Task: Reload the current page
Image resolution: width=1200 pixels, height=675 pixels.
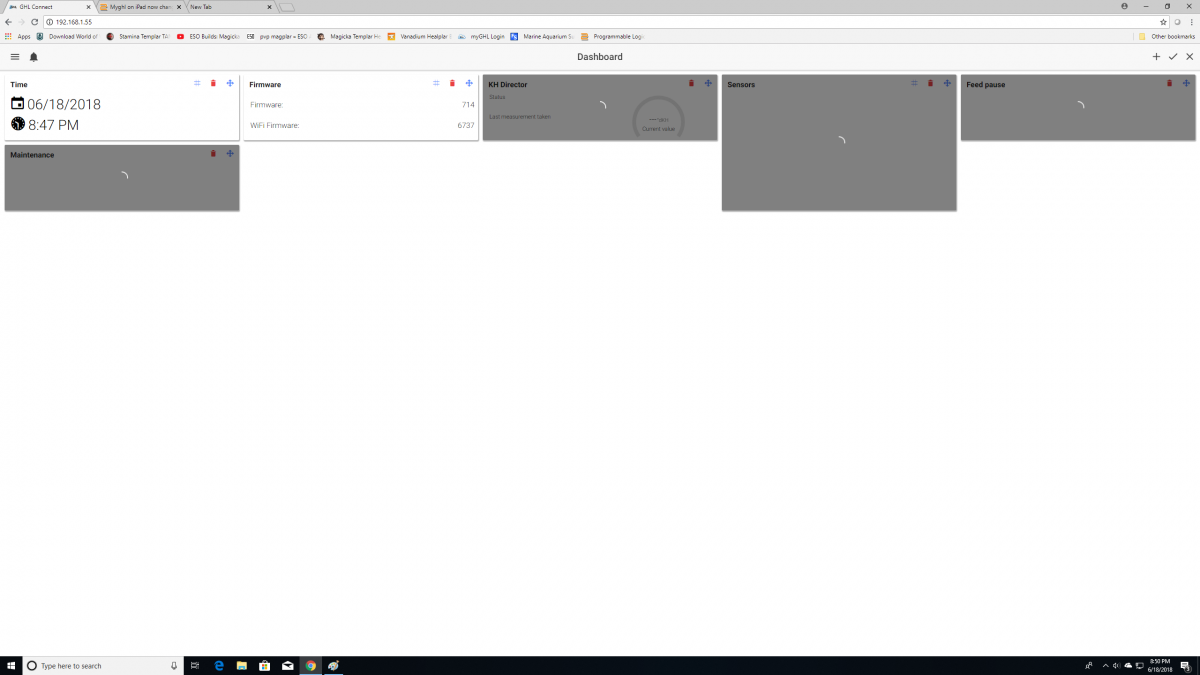Action: (35, 21)
